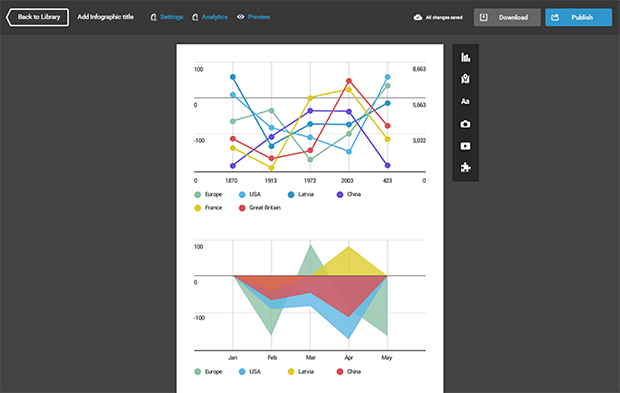Click the 1973 x-axis label

tap(310, 181)
